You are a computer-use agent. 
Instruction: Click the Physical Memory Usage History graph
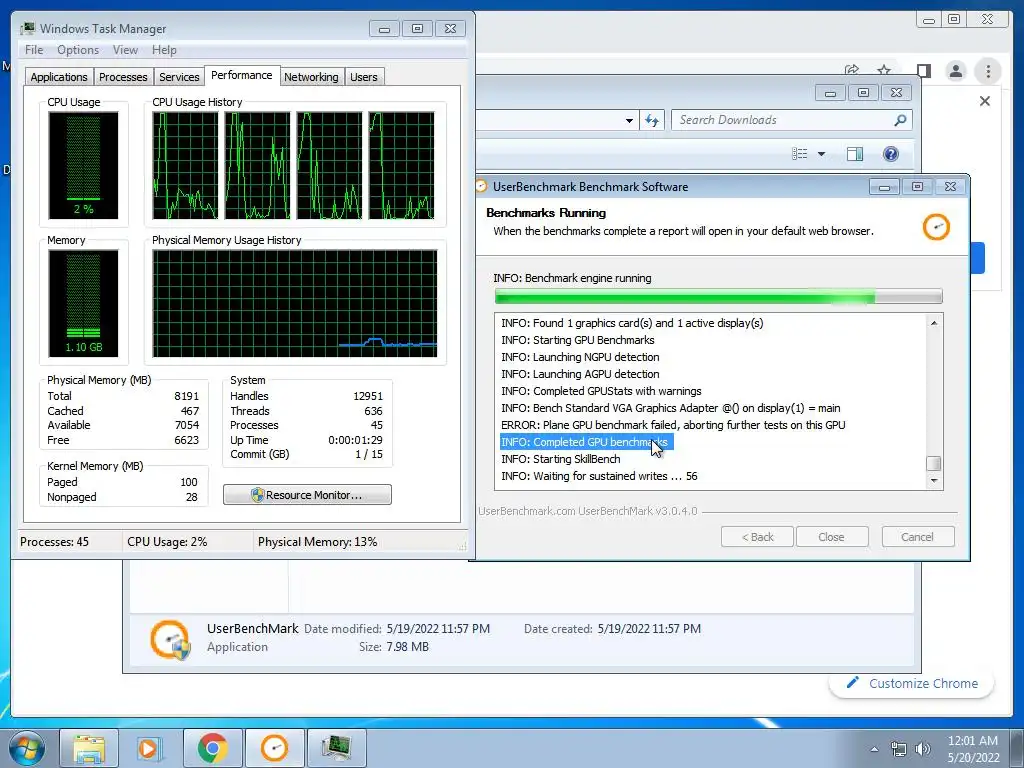pyautogui.click(x=295, y=303)
